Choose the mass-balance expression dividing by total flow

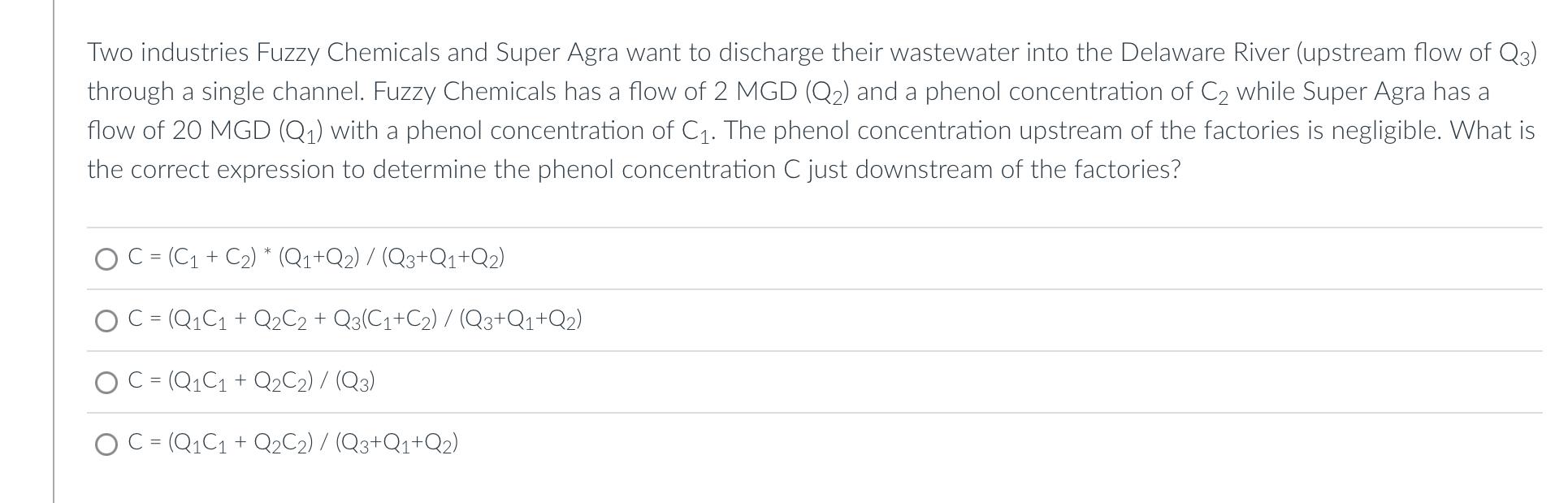click(106, 444)
